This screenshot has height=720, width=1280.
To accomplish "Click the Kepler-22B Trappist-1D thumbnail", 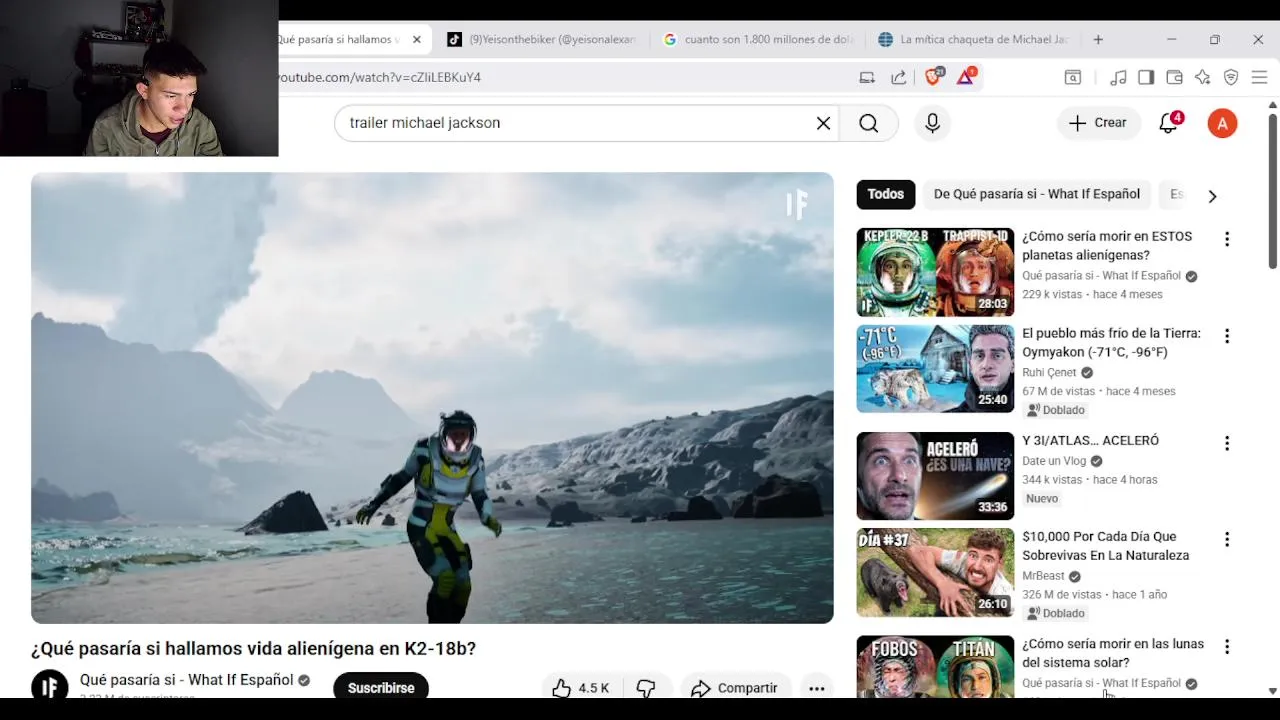I will click(935, 272).
